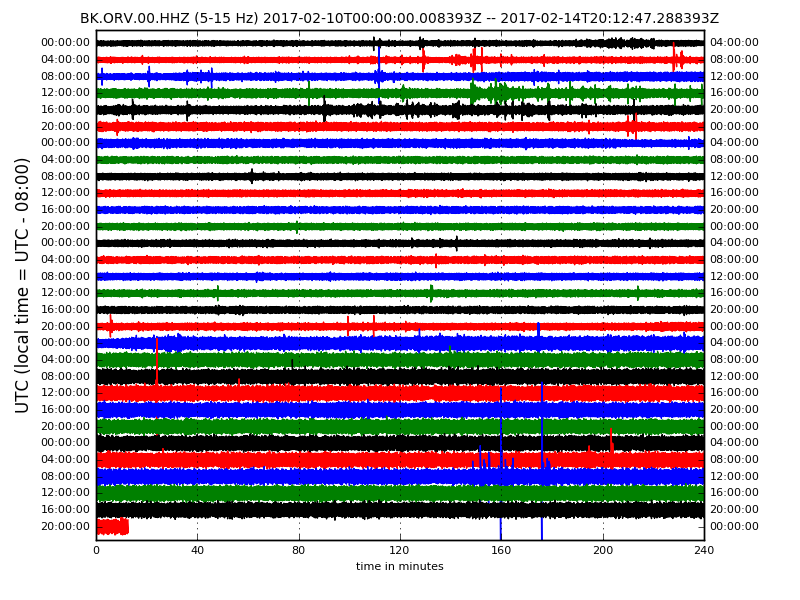Click the x-axis tick label 160
Screen dimensions: 800x600
click(x=501, y=550)
